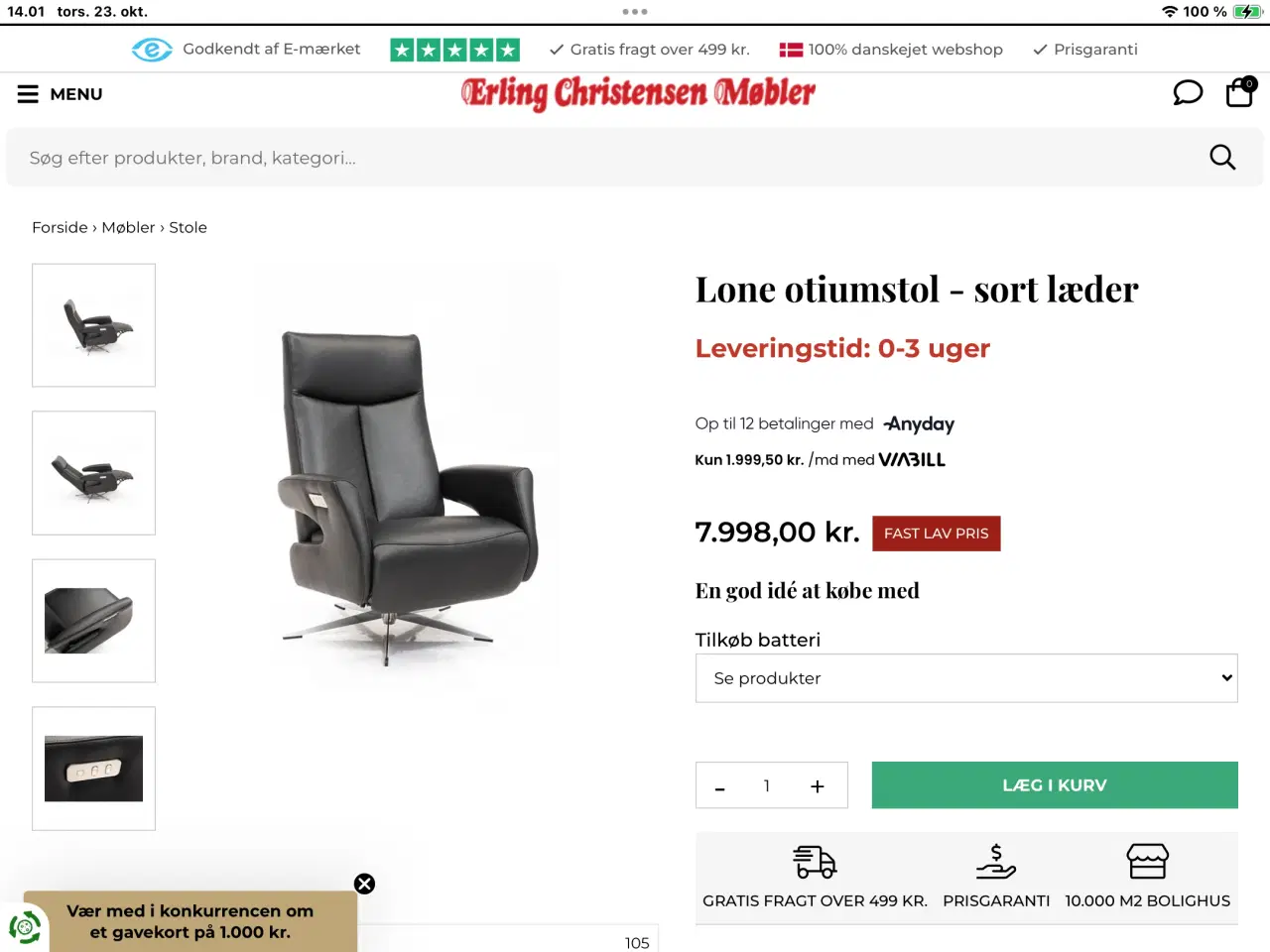Increase quantity with the plus button
Image resolution: width=1270 pixels, height=952 pixels.
(x=818, y=786)
